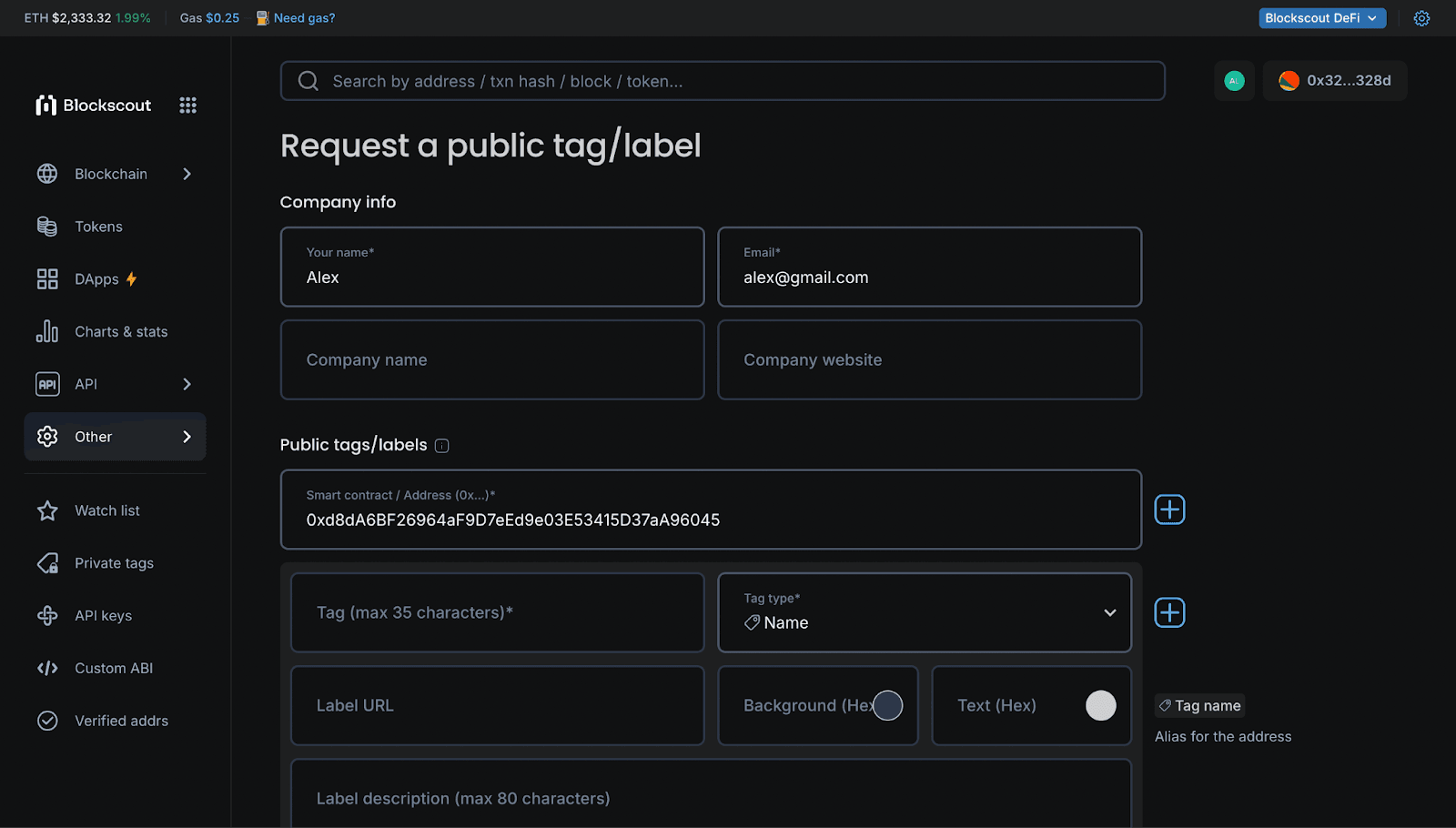Open the Tokens section

pyautogui.click(x=98, y=226)
